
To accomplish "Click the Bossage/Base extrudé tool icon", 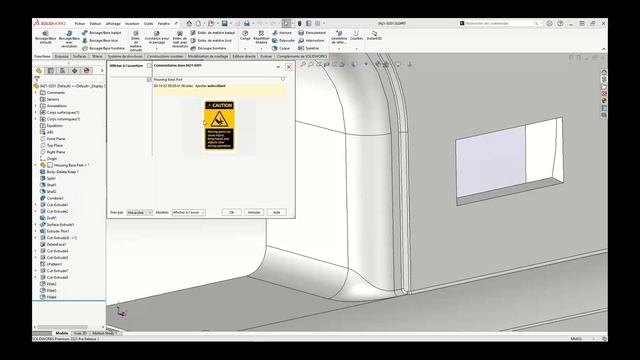I will (45, 33).
